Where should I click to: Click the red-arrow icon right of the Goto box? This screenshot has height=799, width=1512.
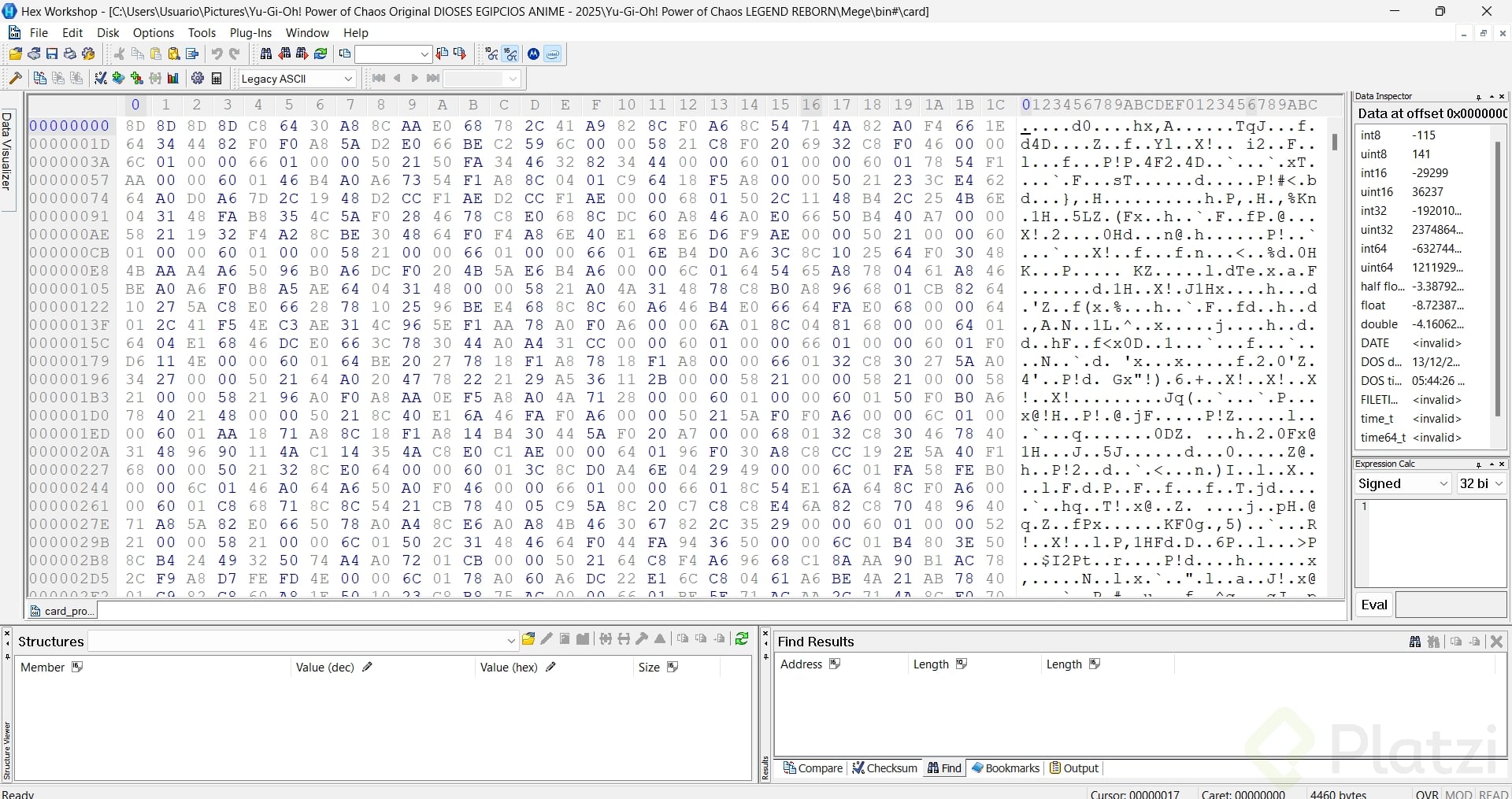[x=442, y=54]
